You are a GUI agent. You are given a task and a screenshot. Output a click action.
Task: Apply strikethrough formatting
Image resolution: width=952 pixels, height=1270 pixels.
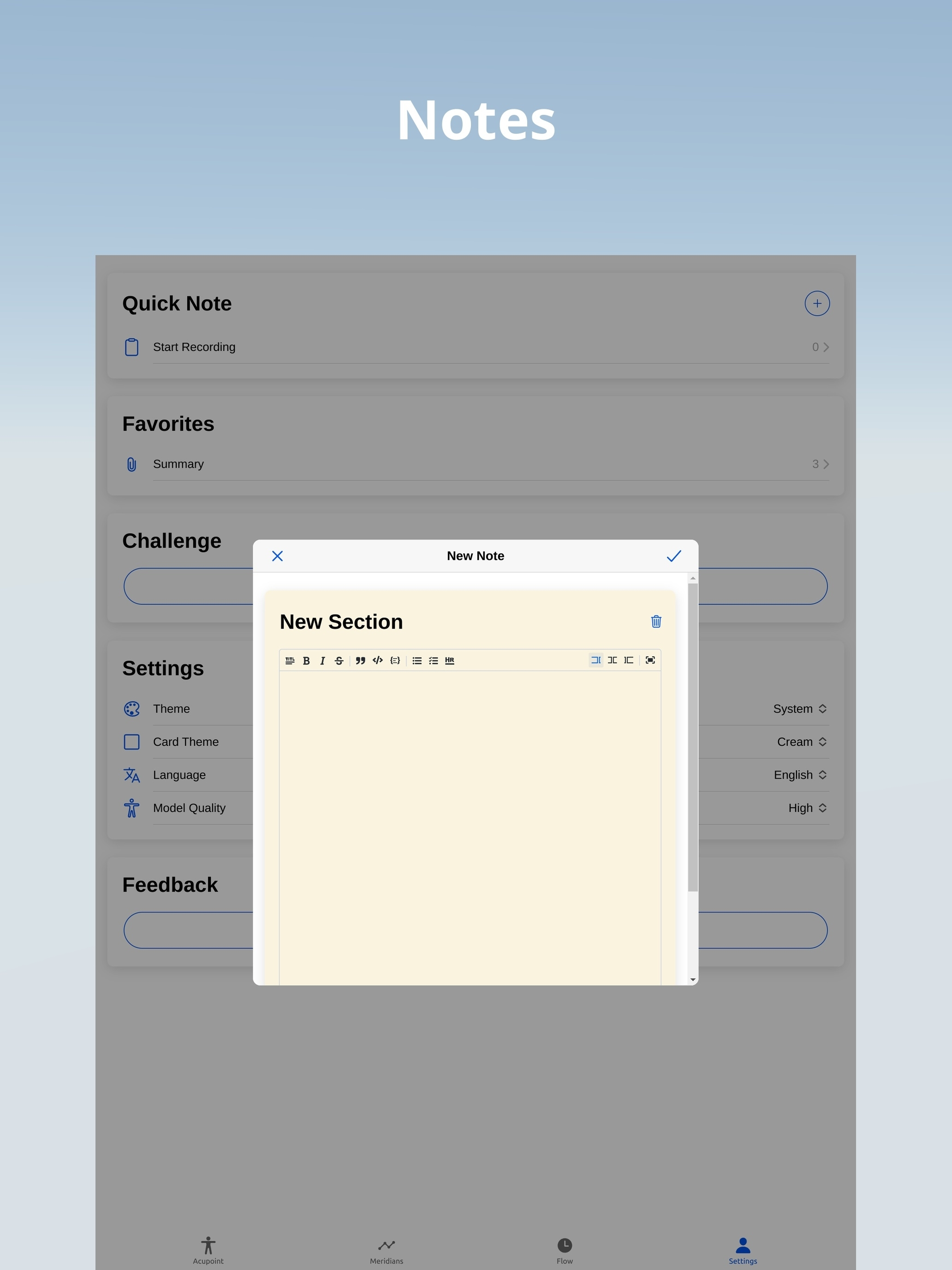coord(339,660)
